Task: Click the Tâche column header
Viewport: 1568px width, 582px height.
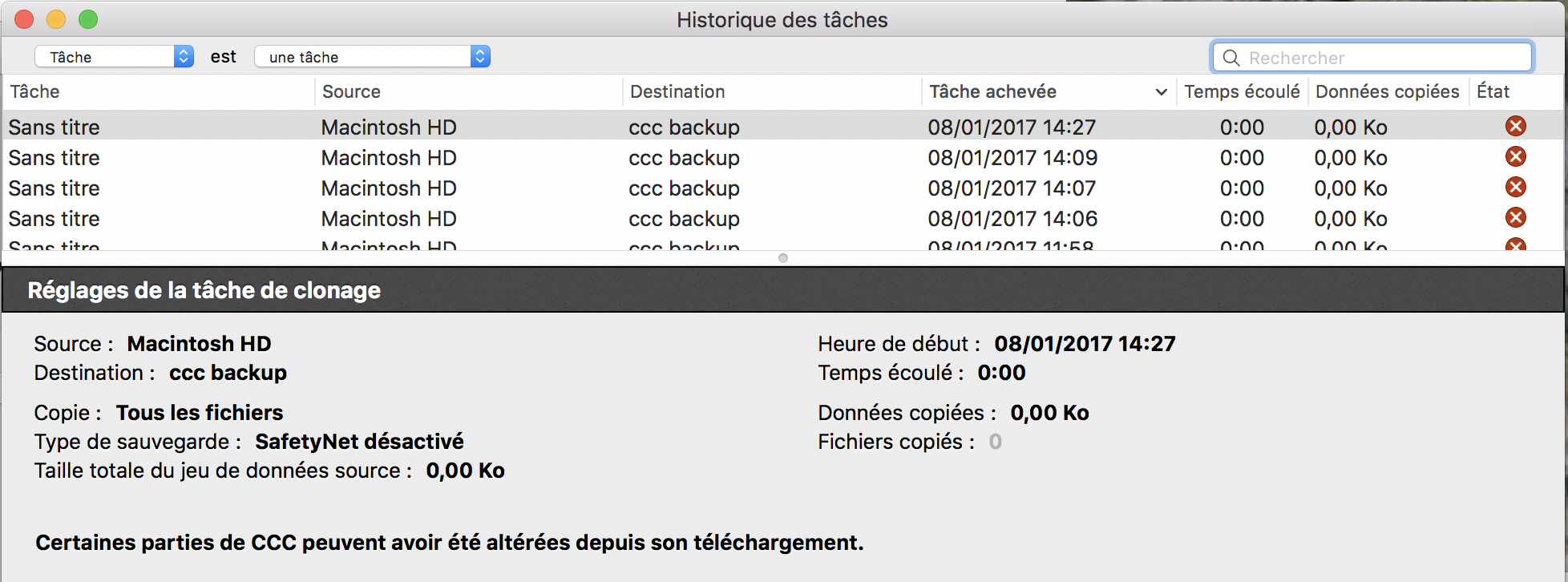Action: pyautogui.click(x=34, y=92)
